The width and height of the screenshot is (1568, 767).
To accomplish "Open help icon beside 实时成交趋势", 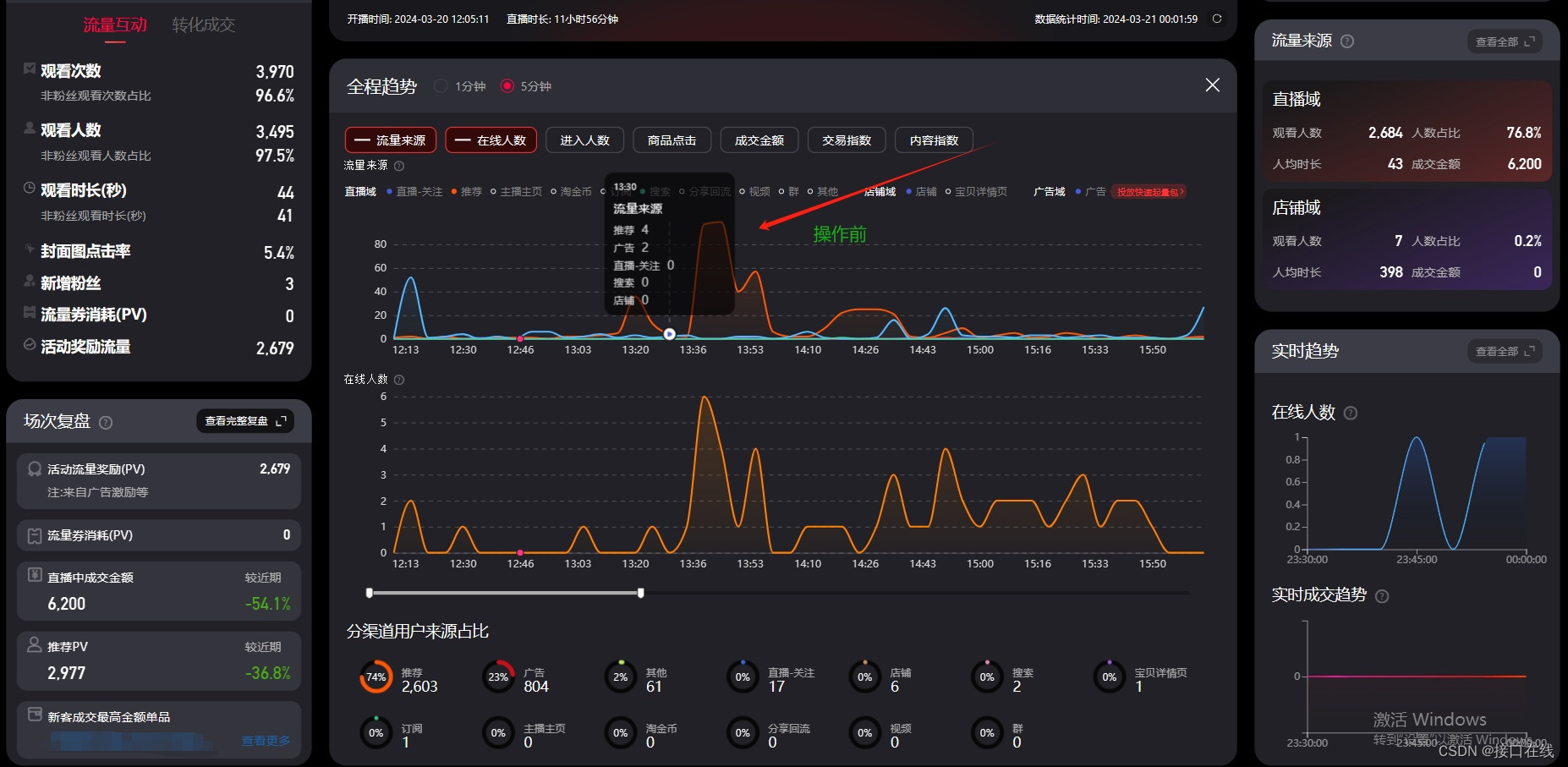I will click(x=1382, y=596).
